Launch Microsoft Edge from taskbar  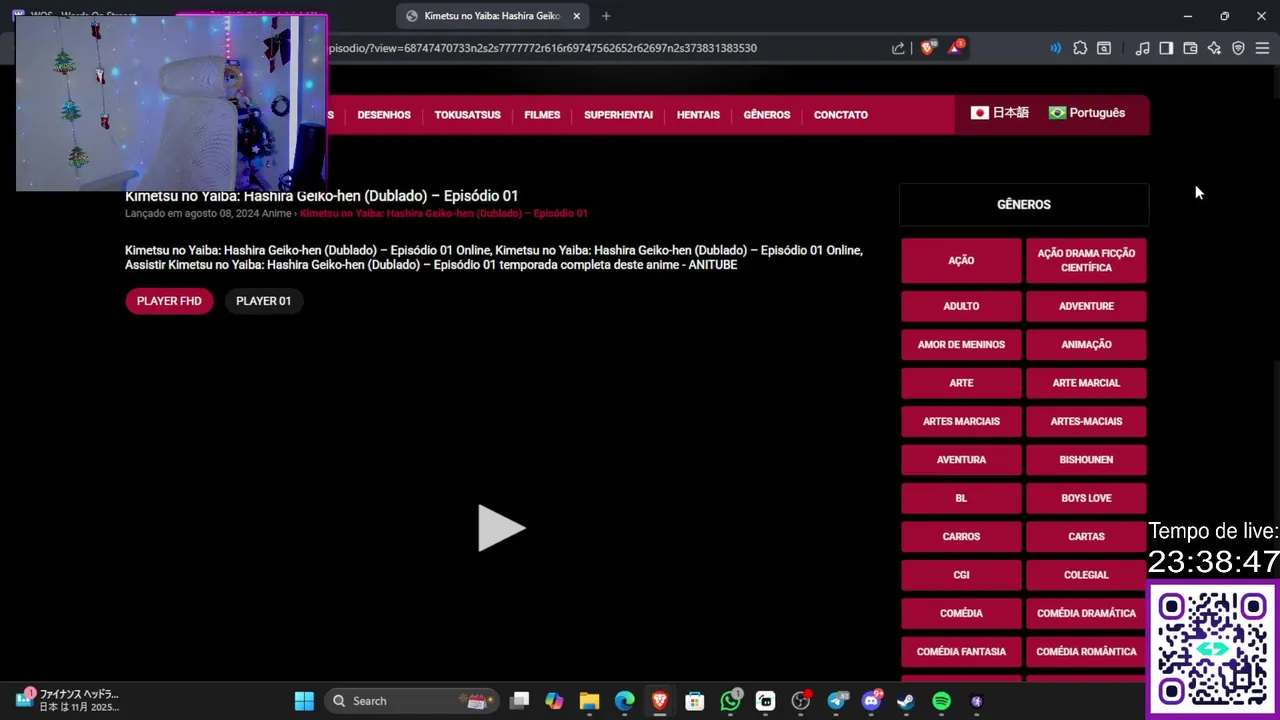click(x=624, y=701)
